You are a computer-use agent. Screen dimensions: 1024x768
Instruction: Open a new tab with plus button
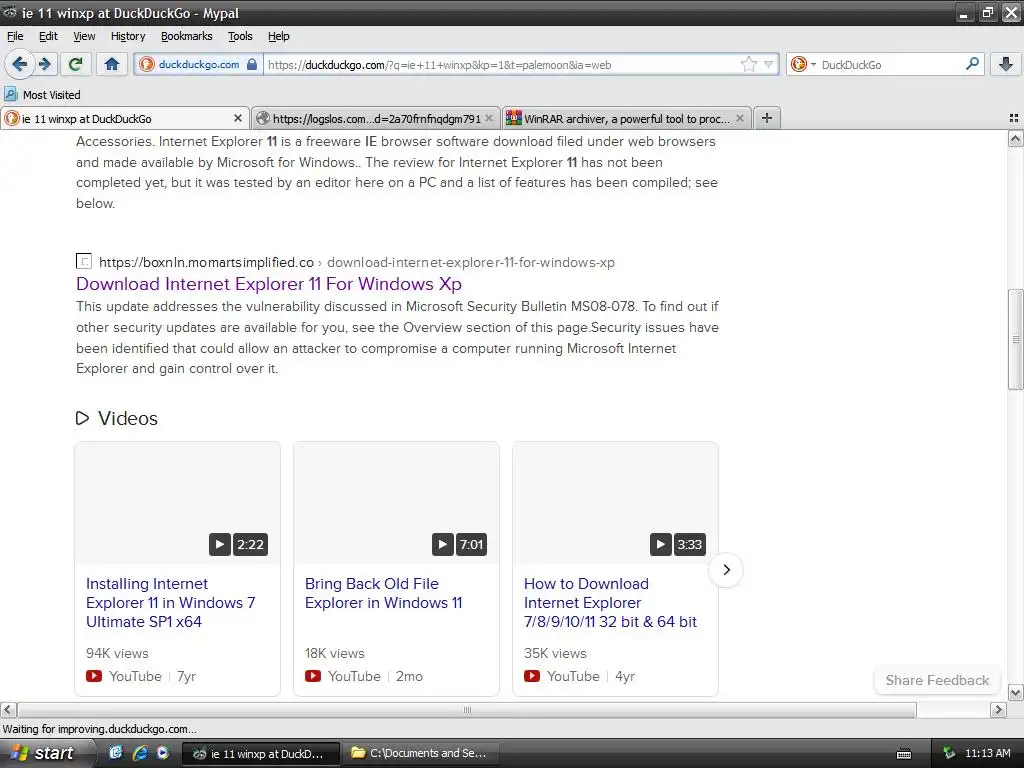(767, 118)
